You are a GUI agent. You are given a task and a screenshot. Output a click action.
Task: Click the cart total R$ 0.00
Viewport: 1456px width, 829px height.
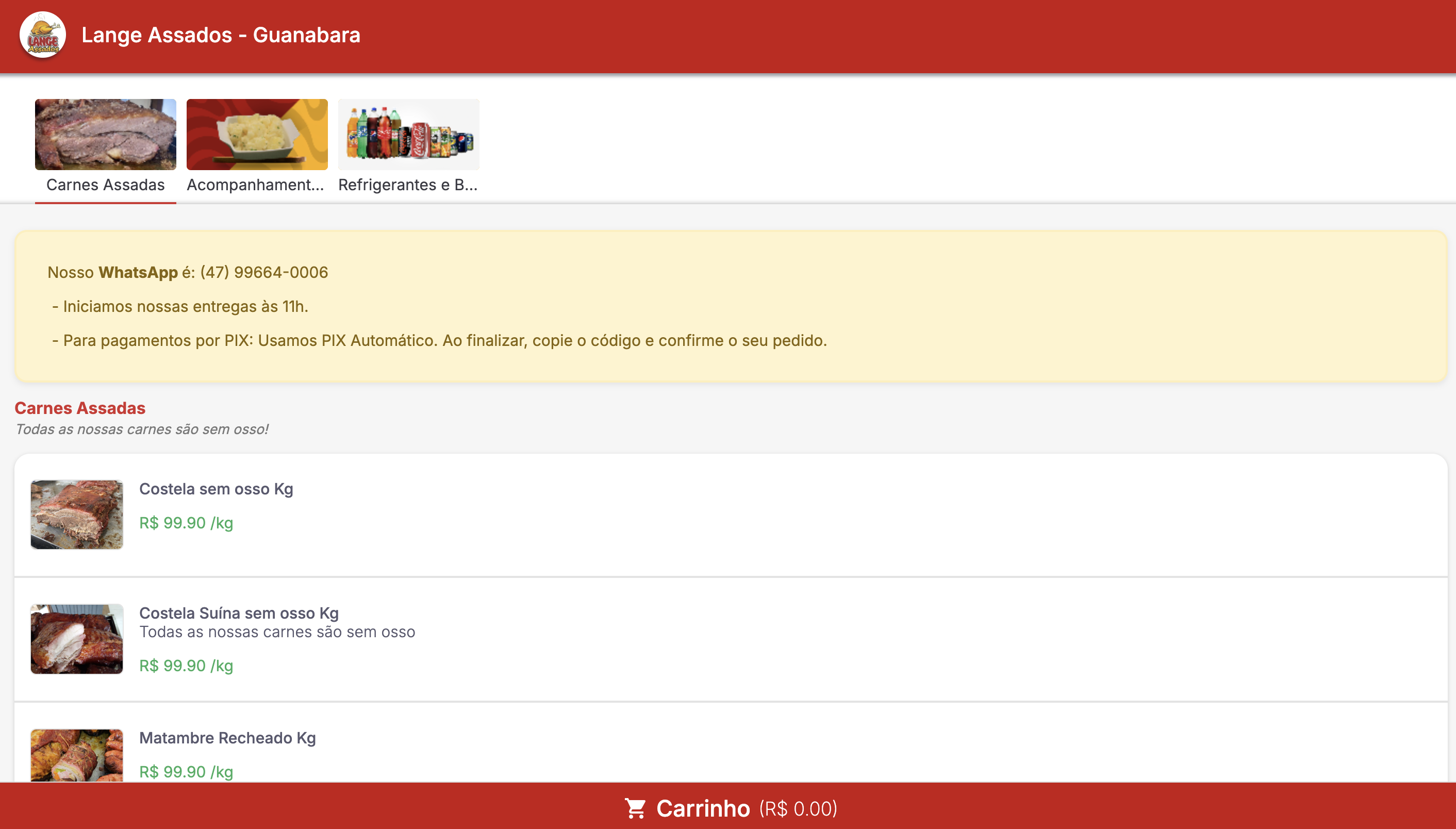pyautogui.click(x=798, y=808)
